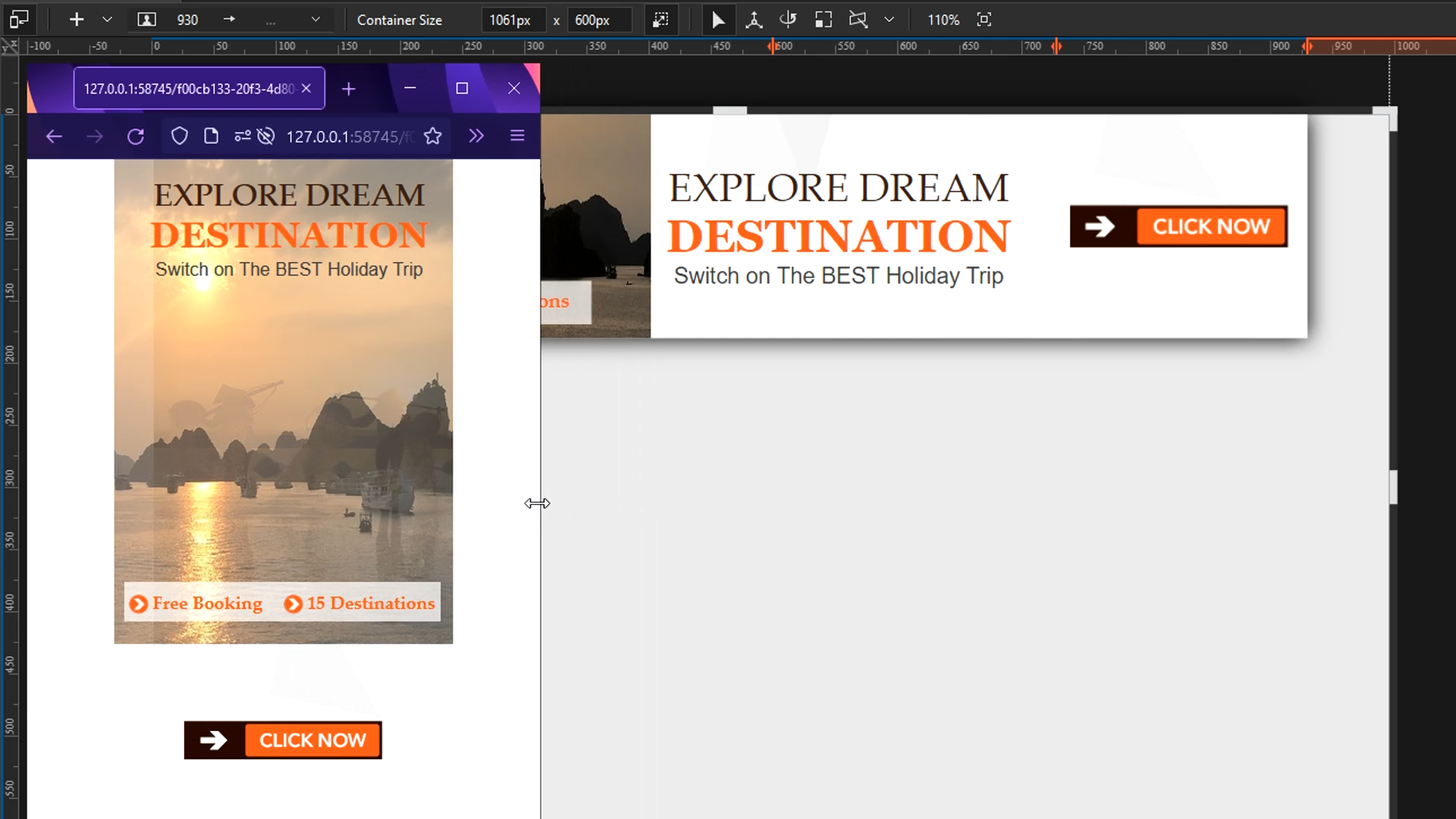
Task: Open the chevron after the transform tools
Action: pyautogui.click(x=889, y=19)
